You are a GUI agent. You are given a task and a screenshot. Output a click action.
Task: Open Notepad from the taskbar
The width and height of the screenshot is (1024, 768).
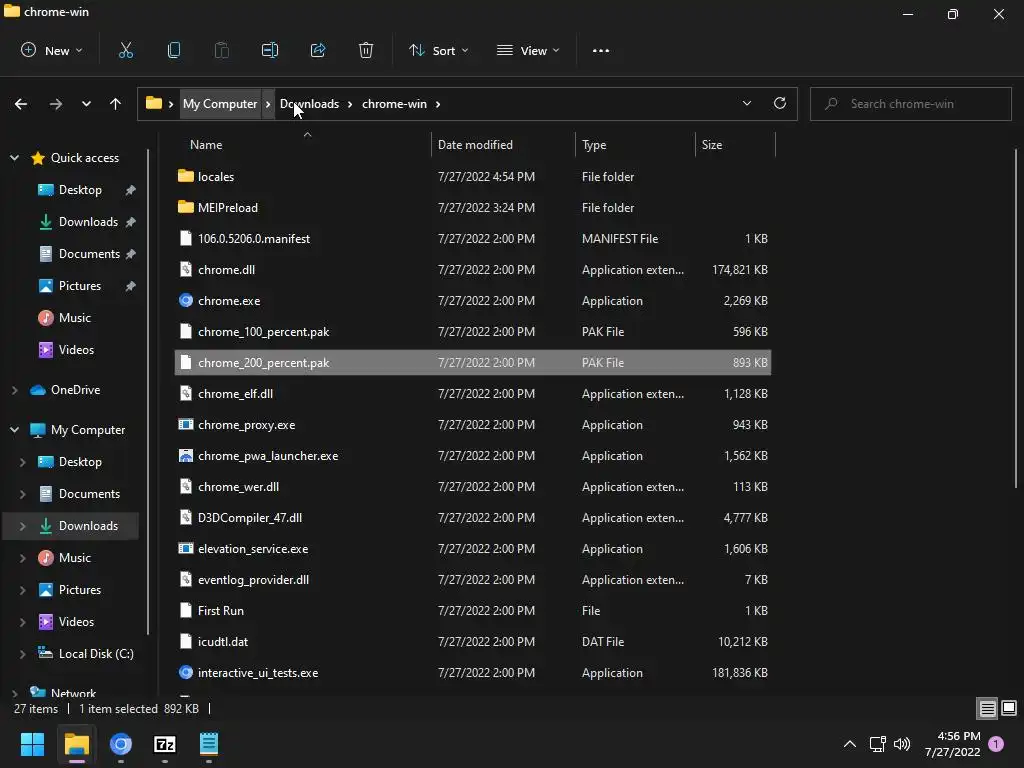tap(209, 744)
